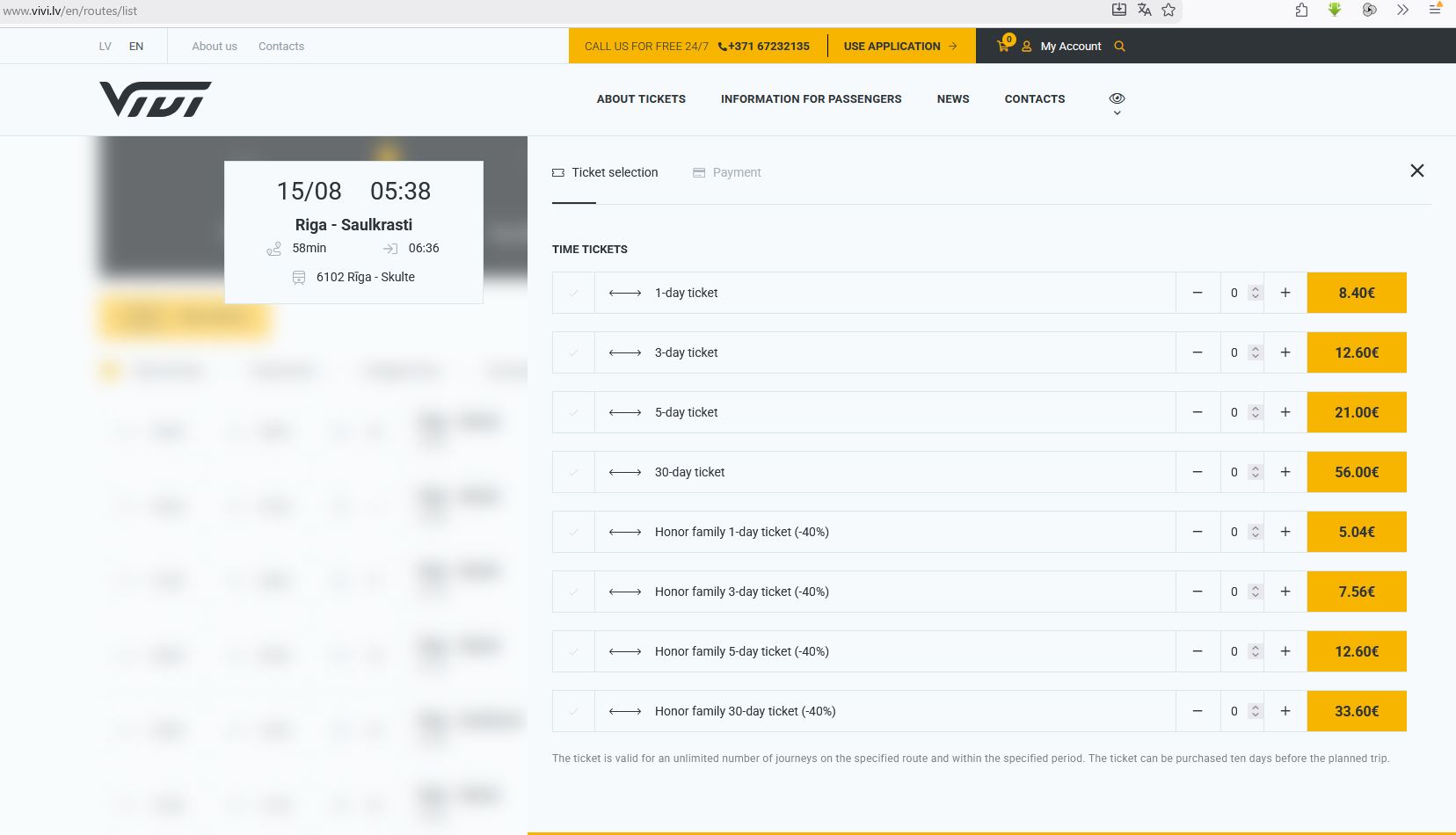The width and height of the screenshot is (1456, 835).
Task: Switch to the Ticket selection tab
Action: pyautogui.click(x=605, y=172)
